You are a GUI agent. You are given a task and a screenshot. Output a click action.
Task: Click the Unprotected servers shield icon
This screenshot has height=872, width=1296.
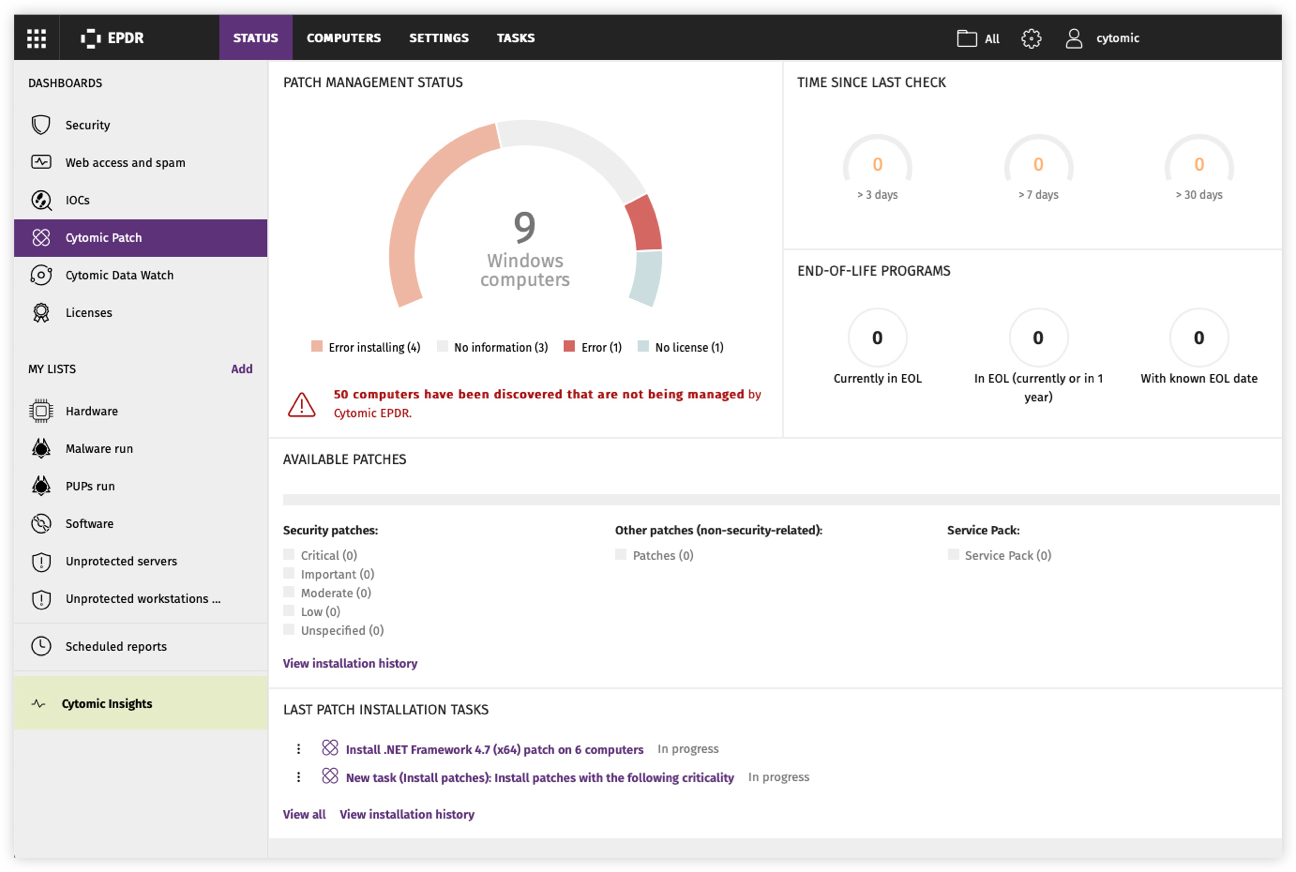tap(41, 561)
